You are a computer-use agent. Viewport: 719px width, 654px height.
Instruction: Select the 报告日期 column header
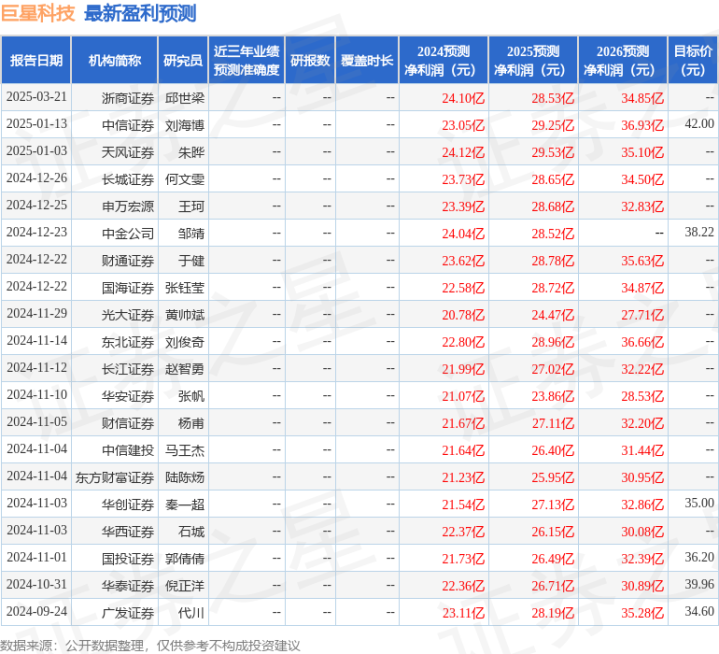[36, 60]
